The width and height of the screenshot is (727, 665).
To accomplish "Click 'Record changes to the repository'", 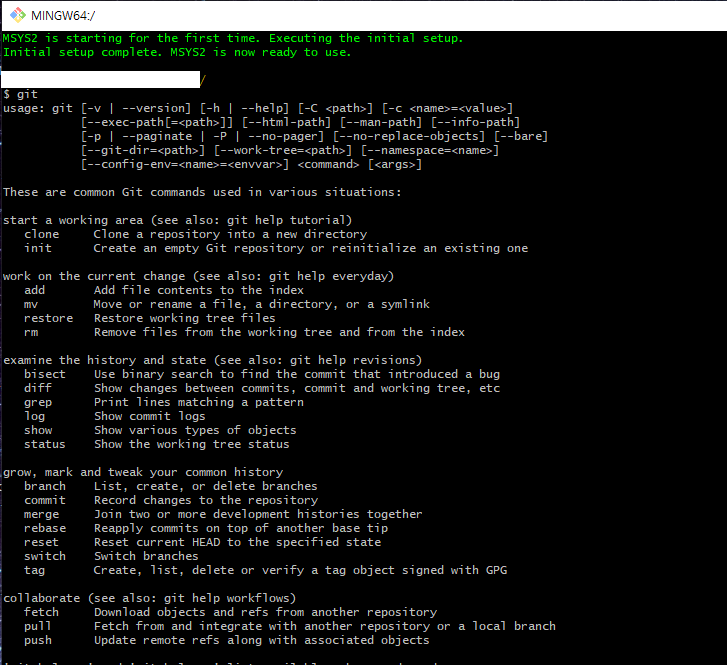I will 206,500.
